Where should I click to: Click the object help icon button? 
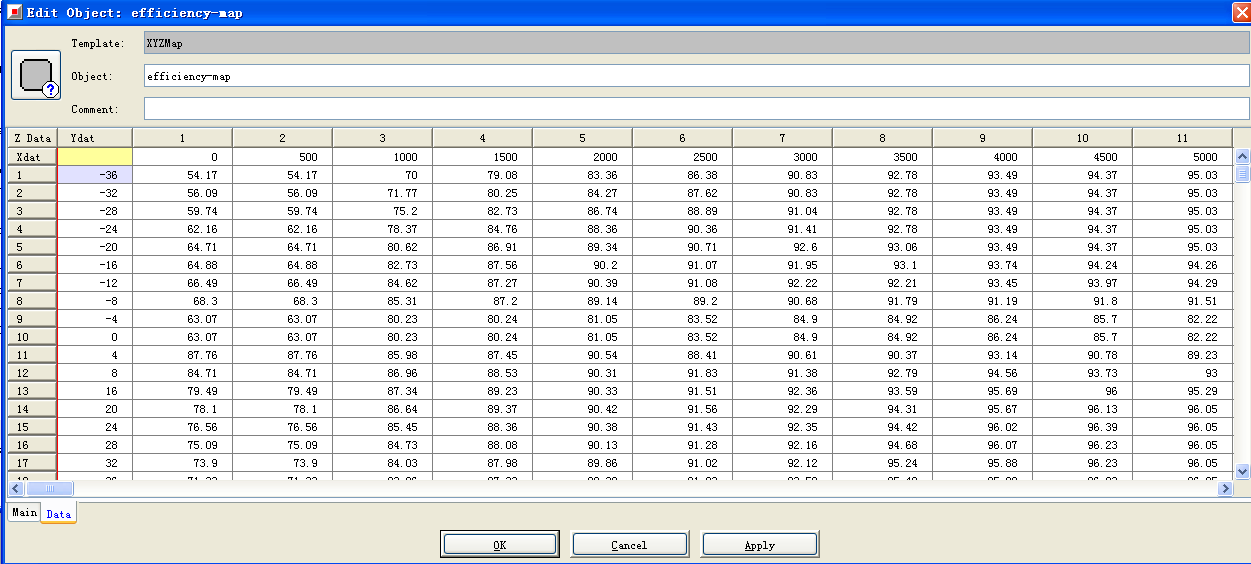click(x=36, y=76)
